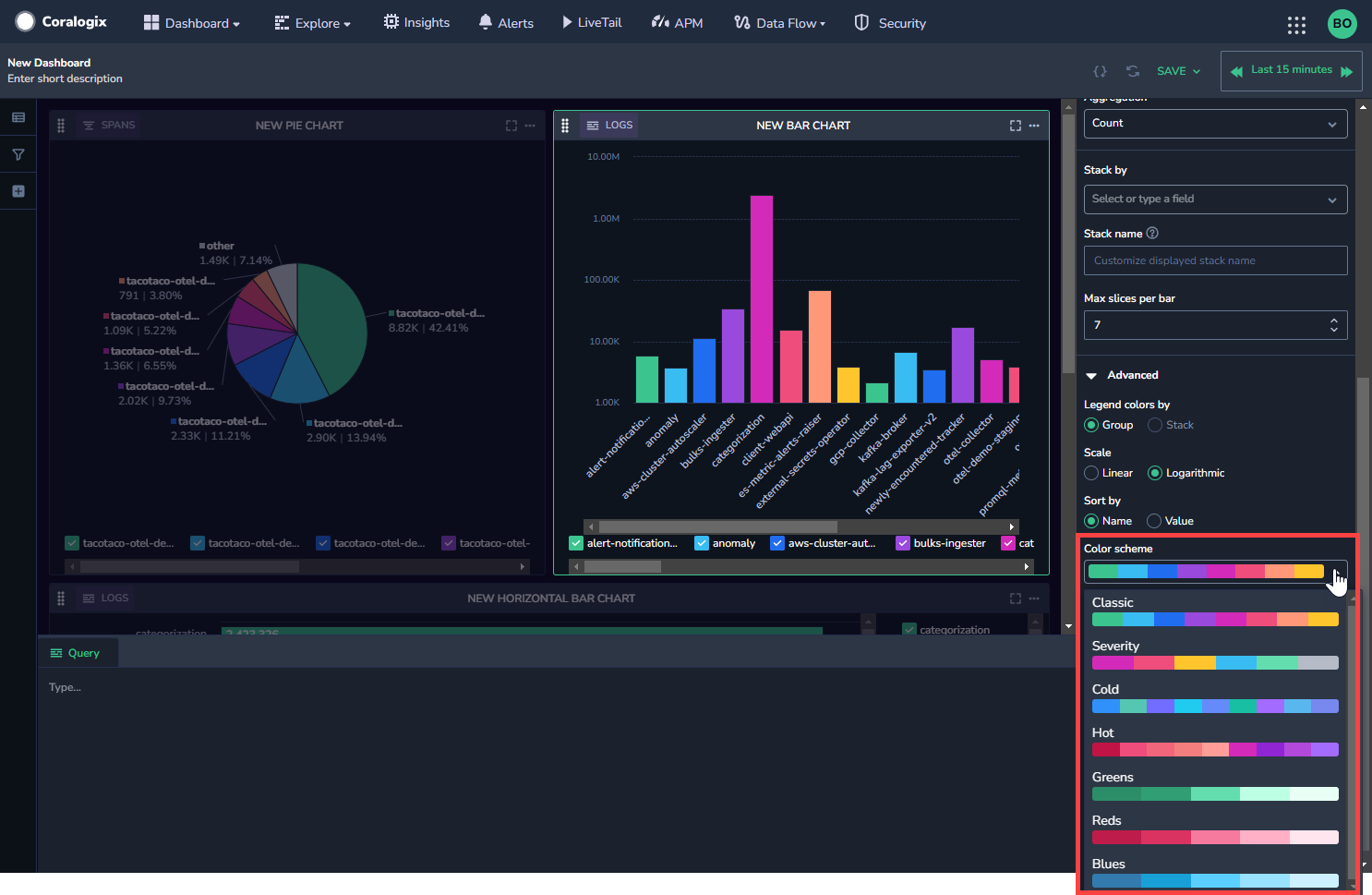Image resolution: width=1372 pixels, height=895 pixels.
Task: Open New Pie Chart options menu
Action: [530, 126]
